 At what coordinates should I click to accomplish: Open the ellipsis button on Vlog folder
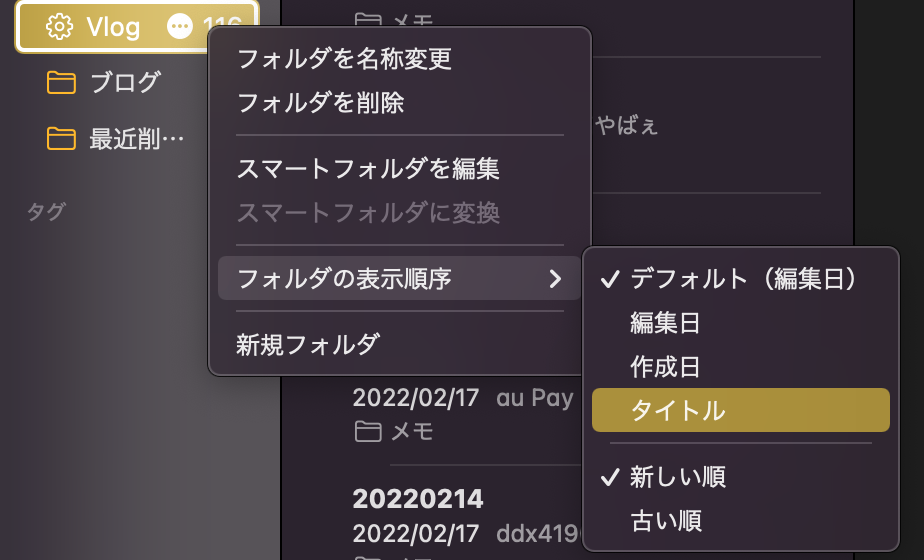[x=180, y=27]
